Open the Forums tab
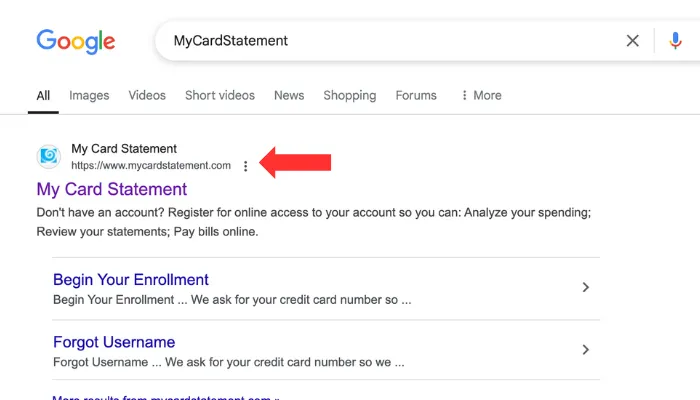The height and width of the screenshot is (400, 700). (416, 96)
